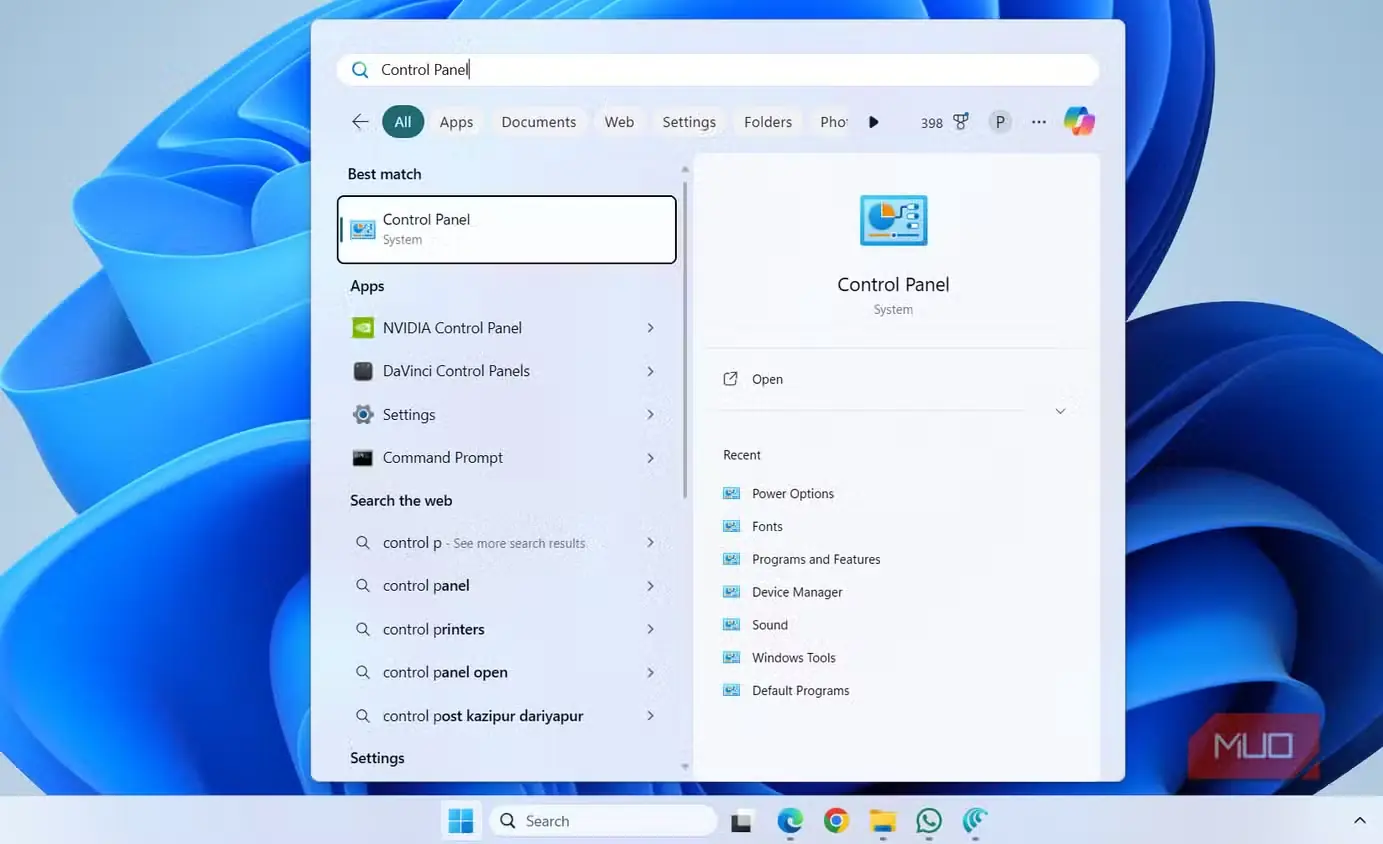Click the search field containing 'Control Panel'

[x=718, y=70]
